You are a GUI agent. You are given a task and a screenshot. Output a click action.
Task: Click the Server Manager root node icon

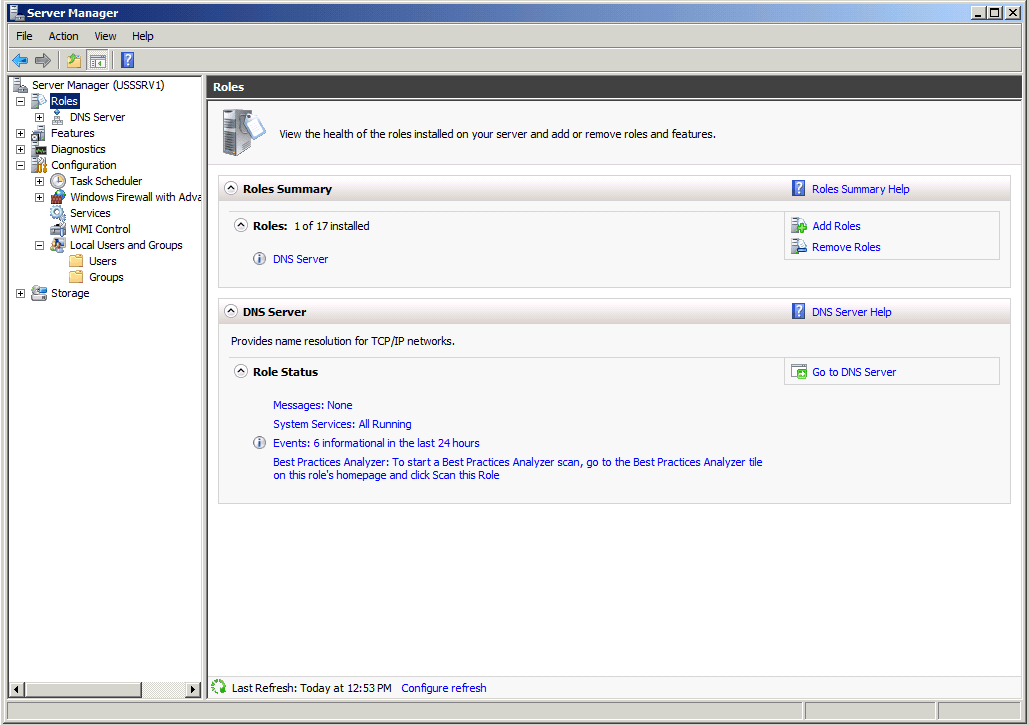click(20, 85)
